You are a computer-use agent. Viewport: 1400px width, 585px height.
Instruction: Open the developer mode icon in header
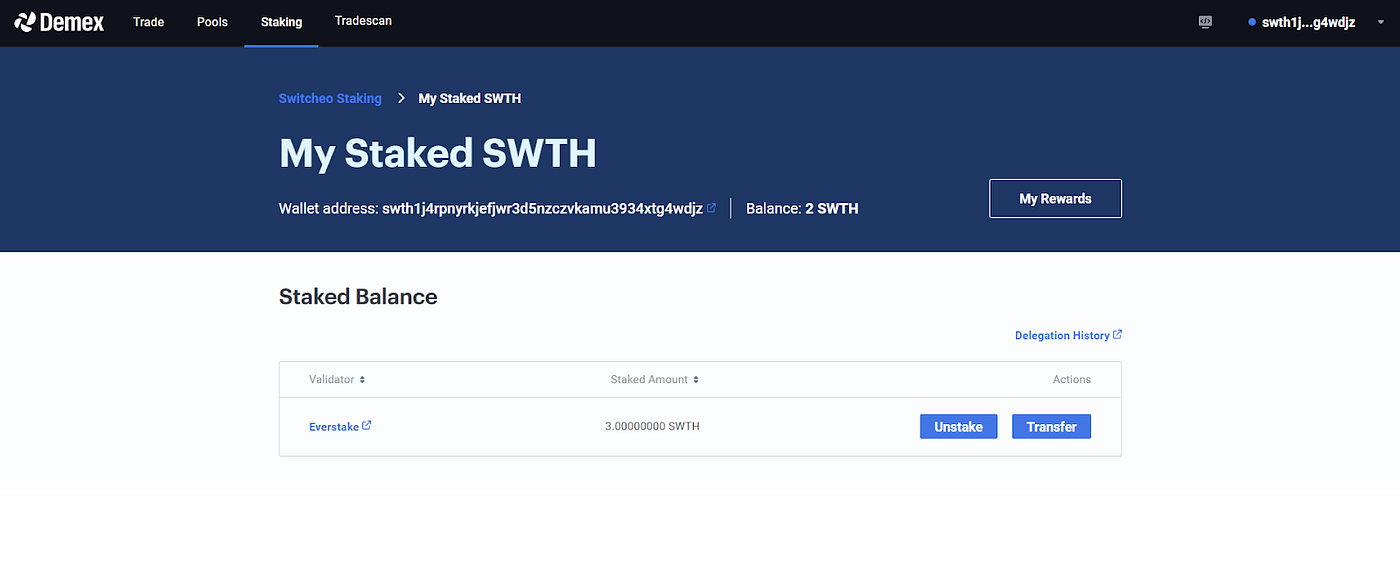(x=1206, y=22)
